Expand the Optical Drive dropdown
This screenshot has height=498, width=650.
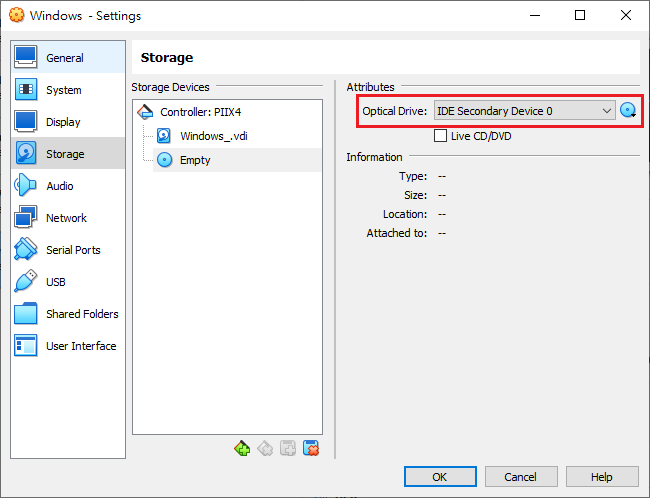coord(524,111)
